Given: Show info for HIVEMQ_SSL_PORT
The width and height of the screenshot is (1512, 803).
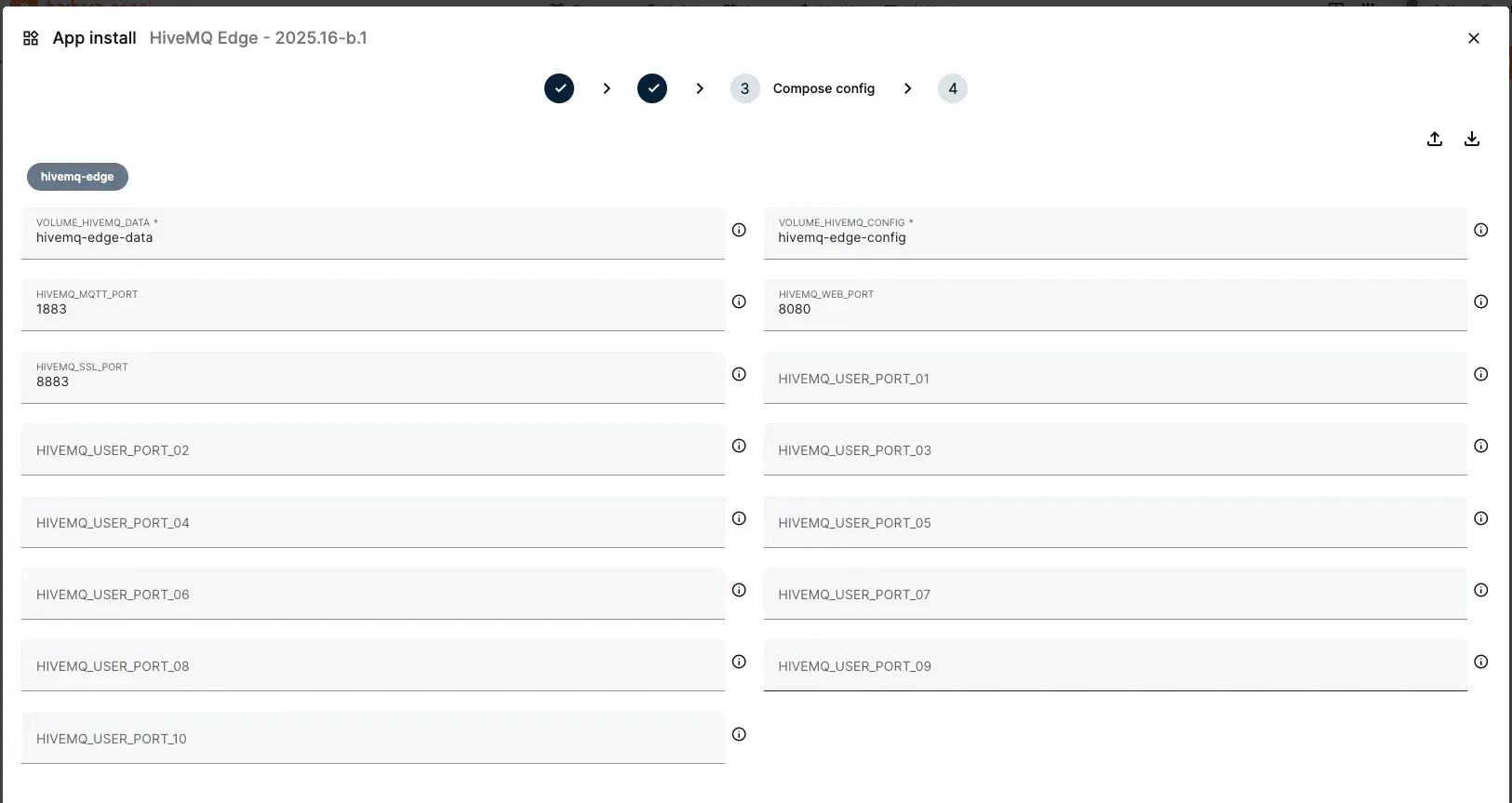Looking at the screenshot, I should (x=739, y=374).
